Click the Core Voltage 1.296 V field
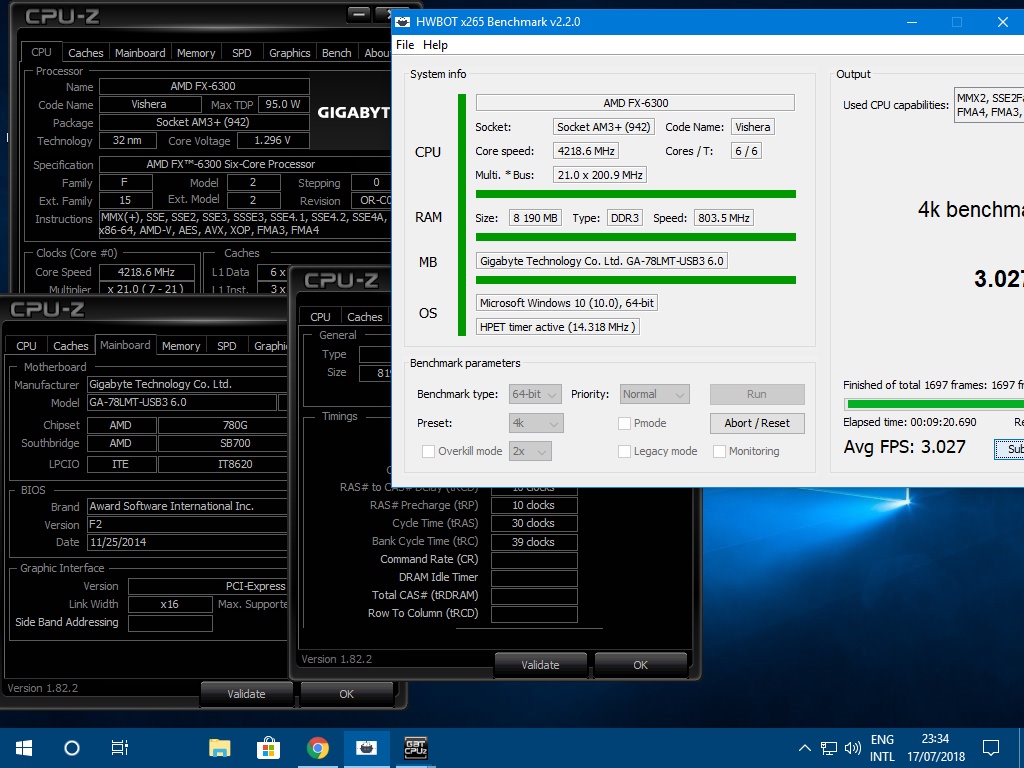Viewport: 1024px width, 768px height. point(272,140)
